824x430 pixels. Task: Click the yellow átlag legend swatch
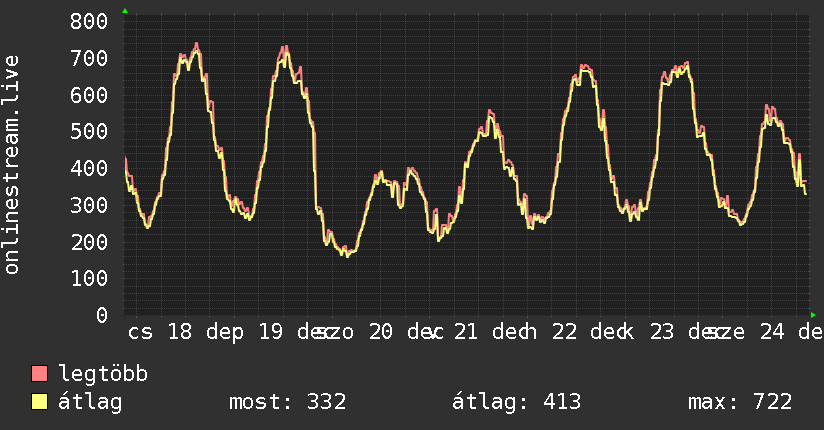39,402
